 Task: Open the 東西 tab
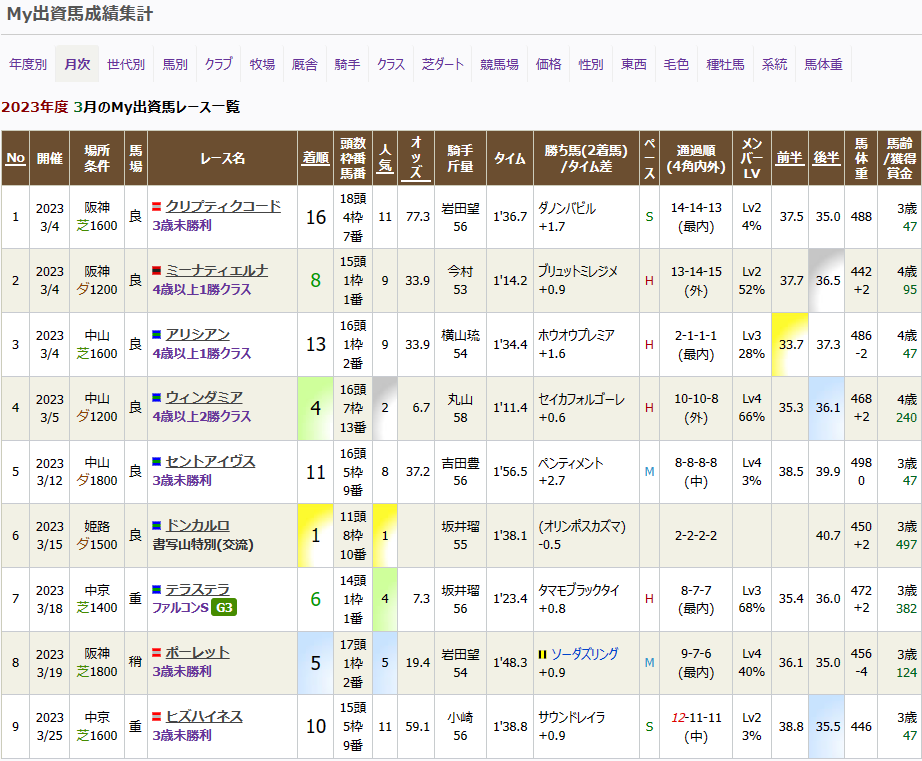[634, 64]
